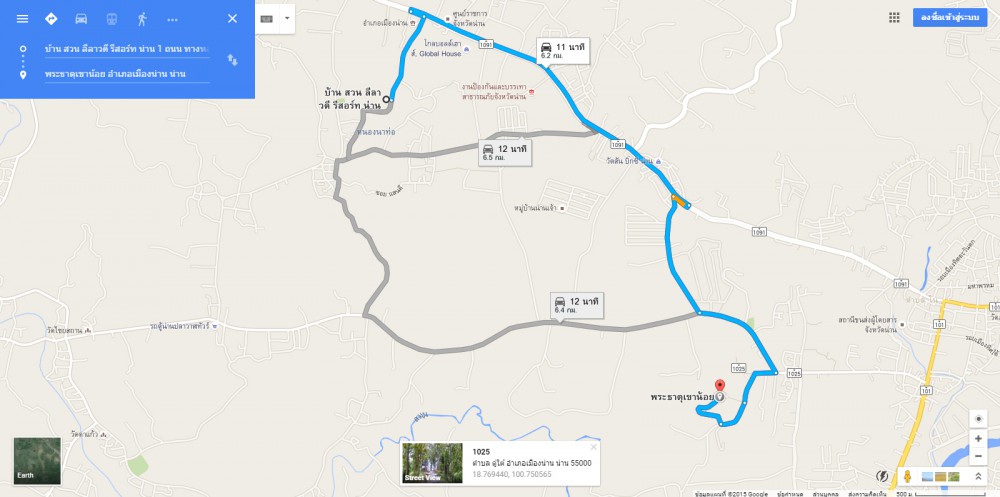Expand the imagery strip chevron
The height and width of the screenshot is (497, 1000).
click(x=978, y=477)
